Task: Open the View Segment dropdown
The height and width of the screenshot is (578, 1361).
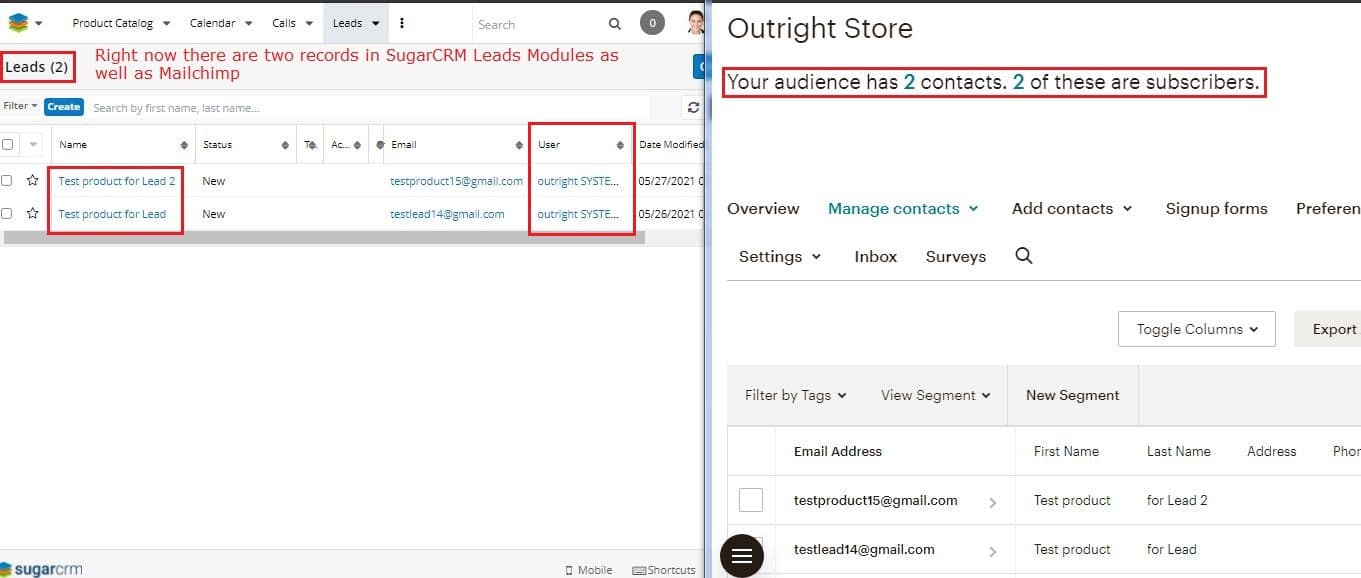Action: tap(935, 395)
